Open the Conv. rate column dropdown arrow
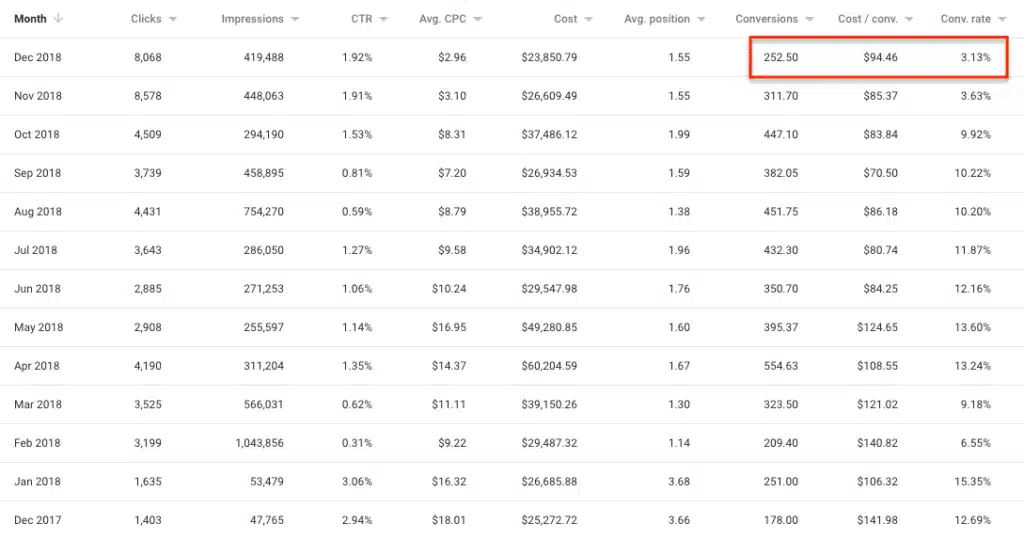Image resolution: width=1024 pixels, height=539 pixels. click(1002, 19)
